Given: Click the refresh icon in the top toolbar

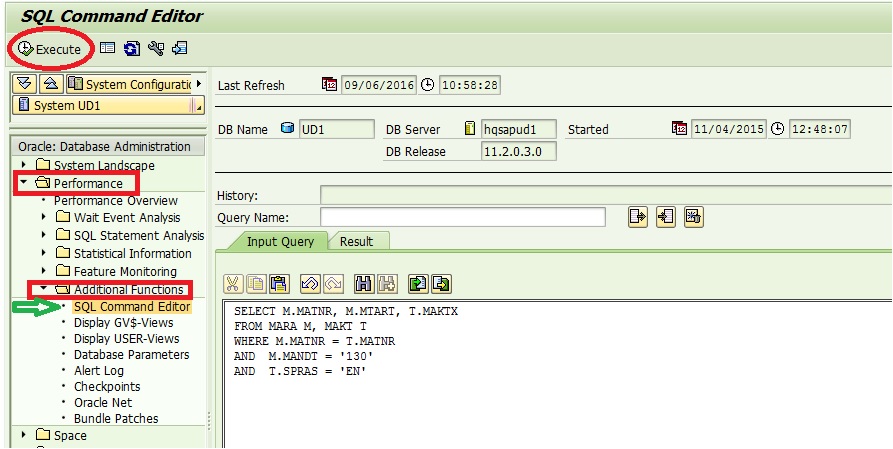Looking at the screenshot, I should click(132, 48).
